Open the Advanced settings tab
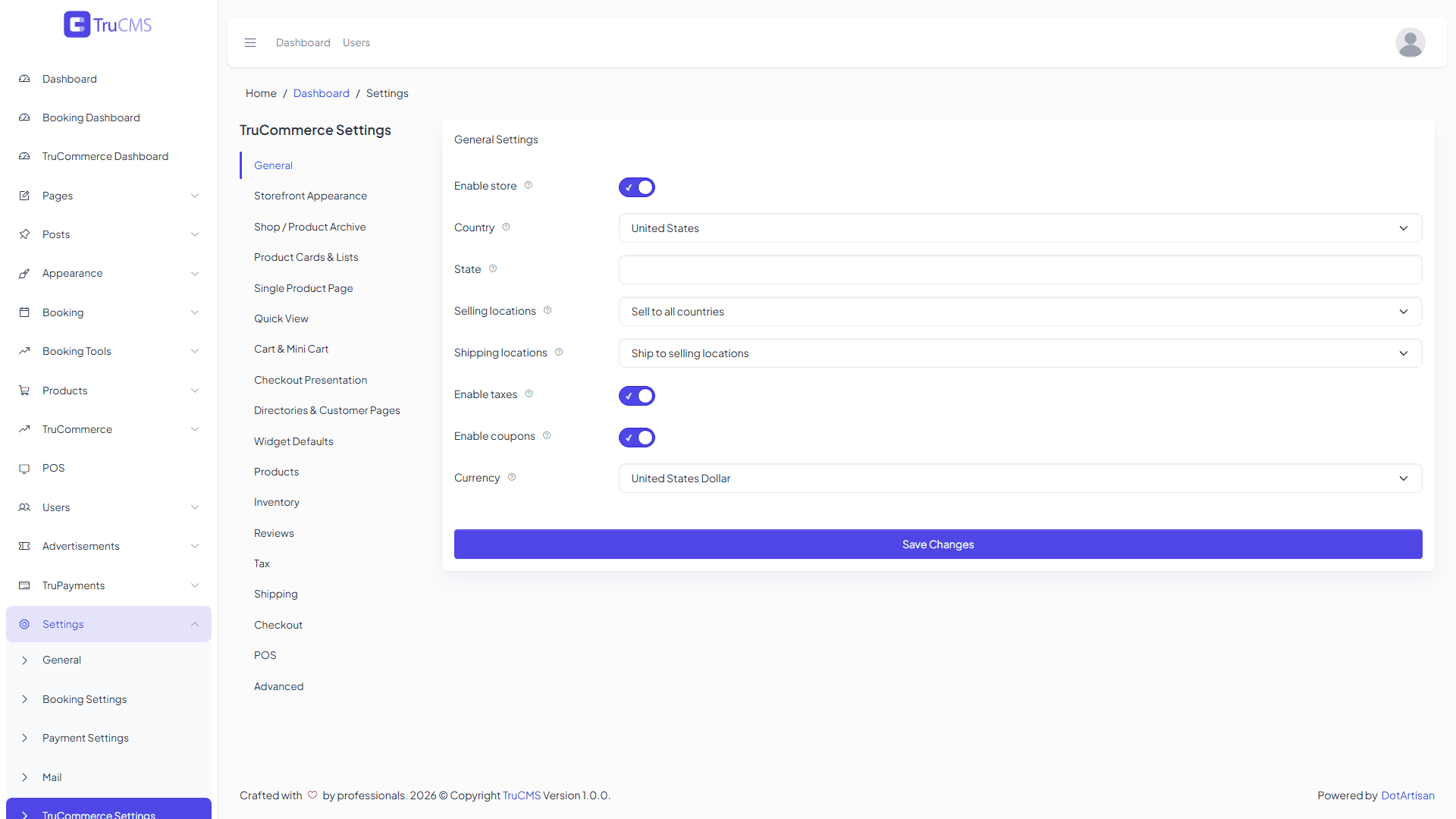This screenshot has height=819, width=1456. 278,686
